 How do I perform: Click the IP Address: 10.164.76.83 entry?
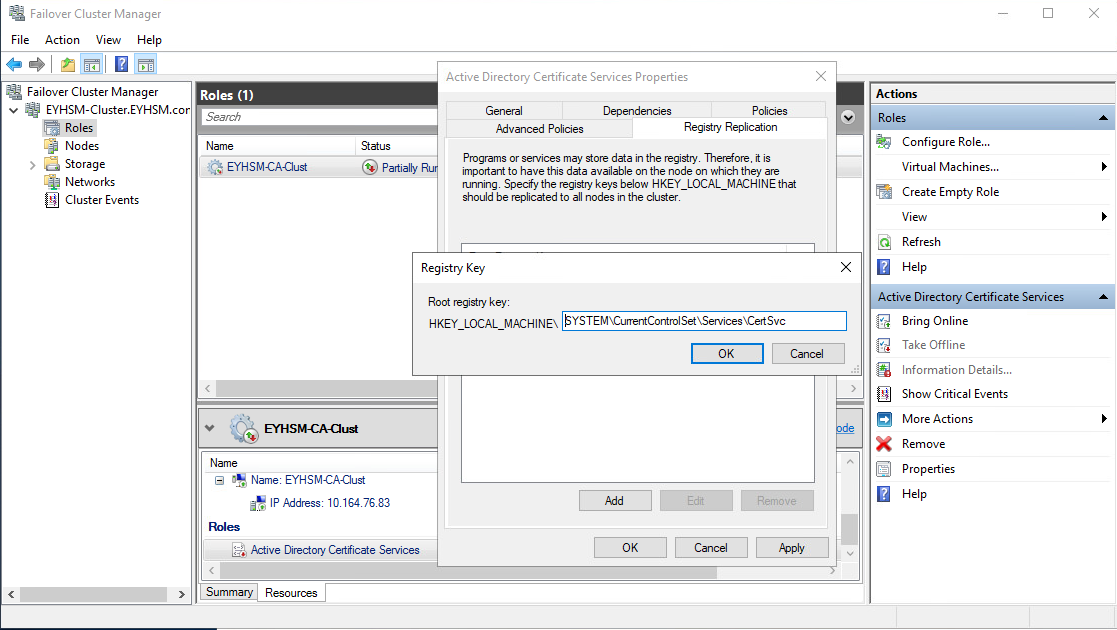click(330, 503)
